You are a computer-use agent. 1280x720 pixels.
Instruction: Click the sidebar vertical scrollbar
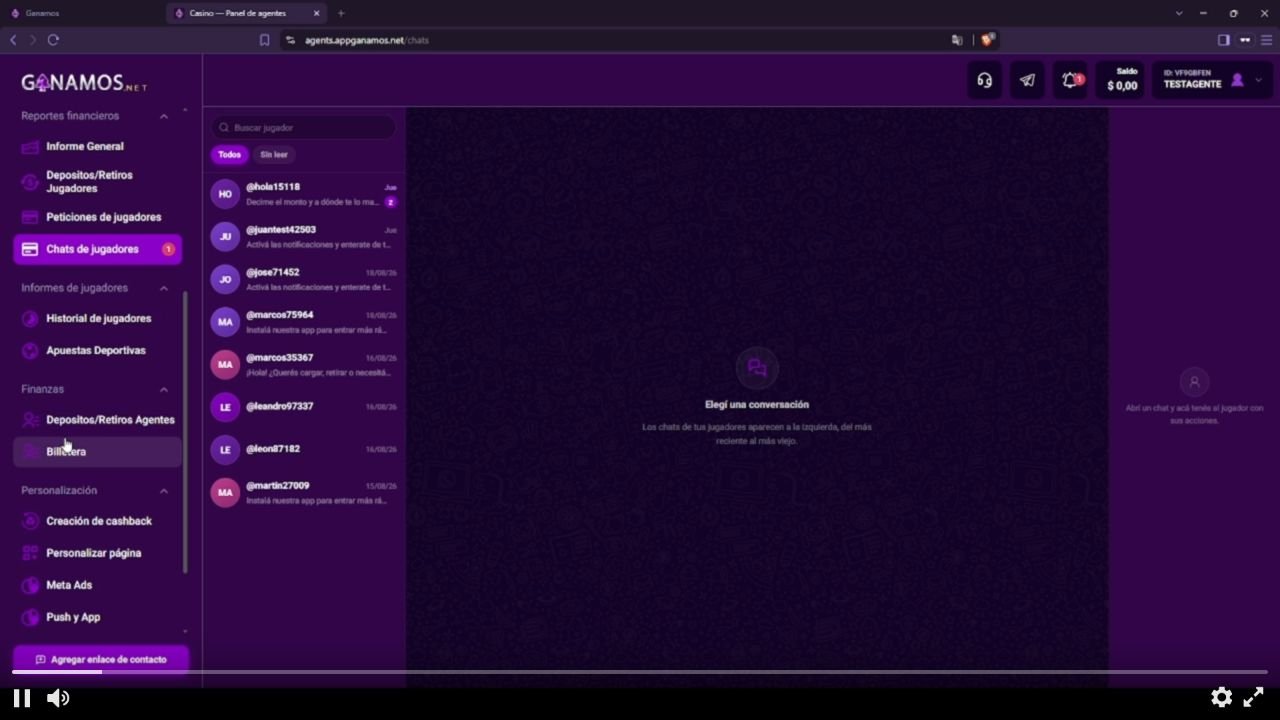[185, 432]
